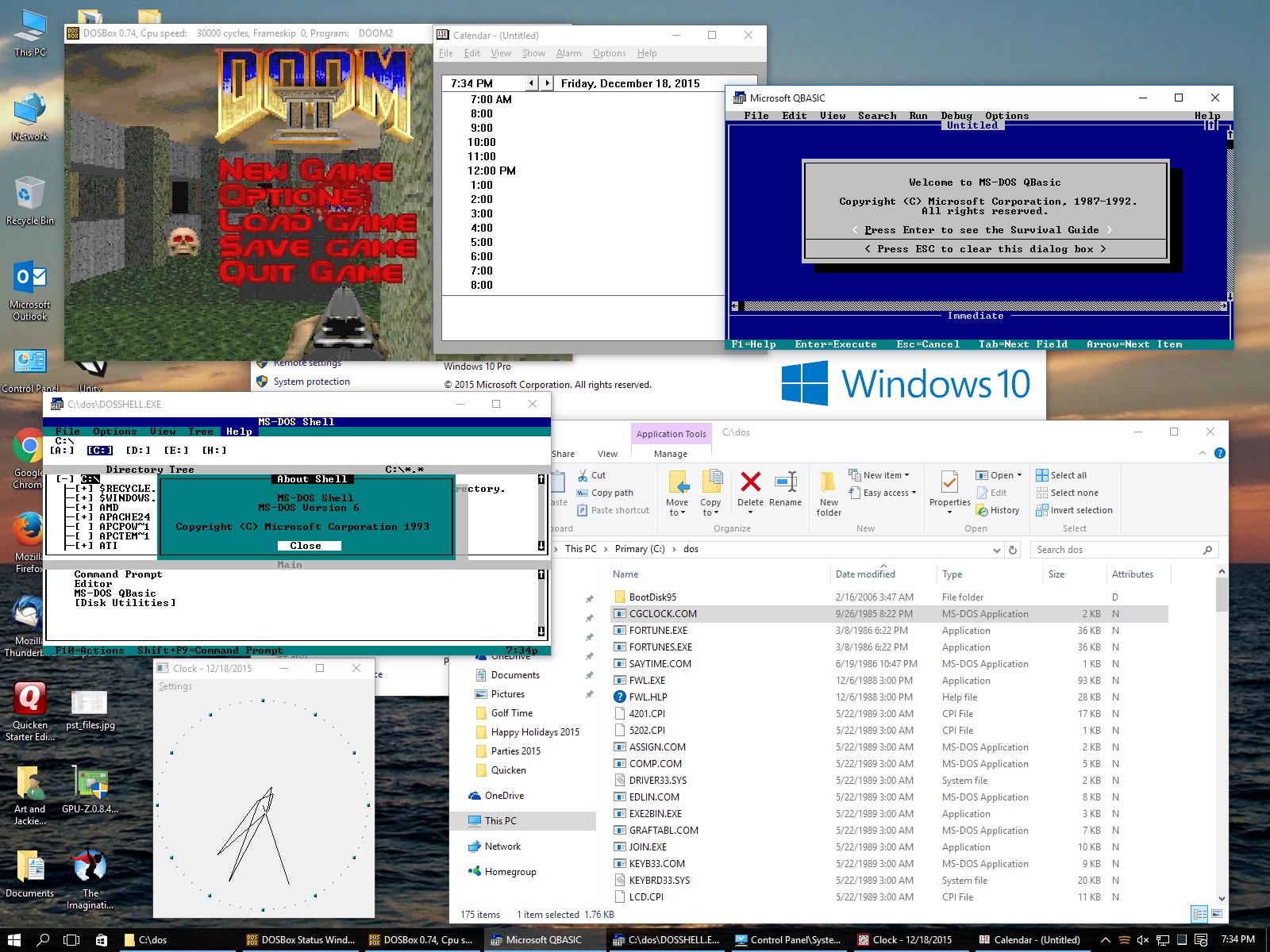1270x952 pixels.
Task: Open the Recycle Bin desktop icon
Action: click(x=29, y=194)
